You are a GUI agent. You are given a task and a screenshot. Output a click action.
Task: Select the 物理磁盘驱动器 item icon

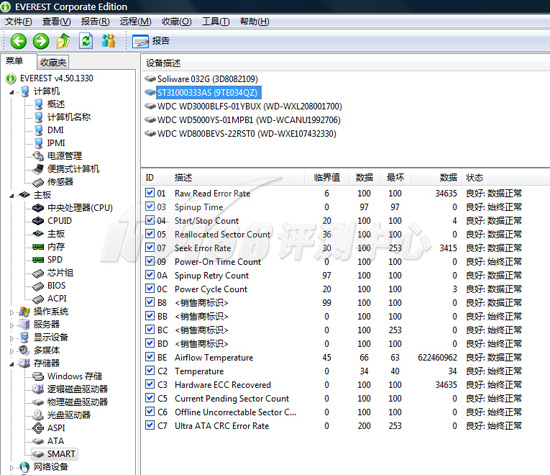tap(38, 402)
